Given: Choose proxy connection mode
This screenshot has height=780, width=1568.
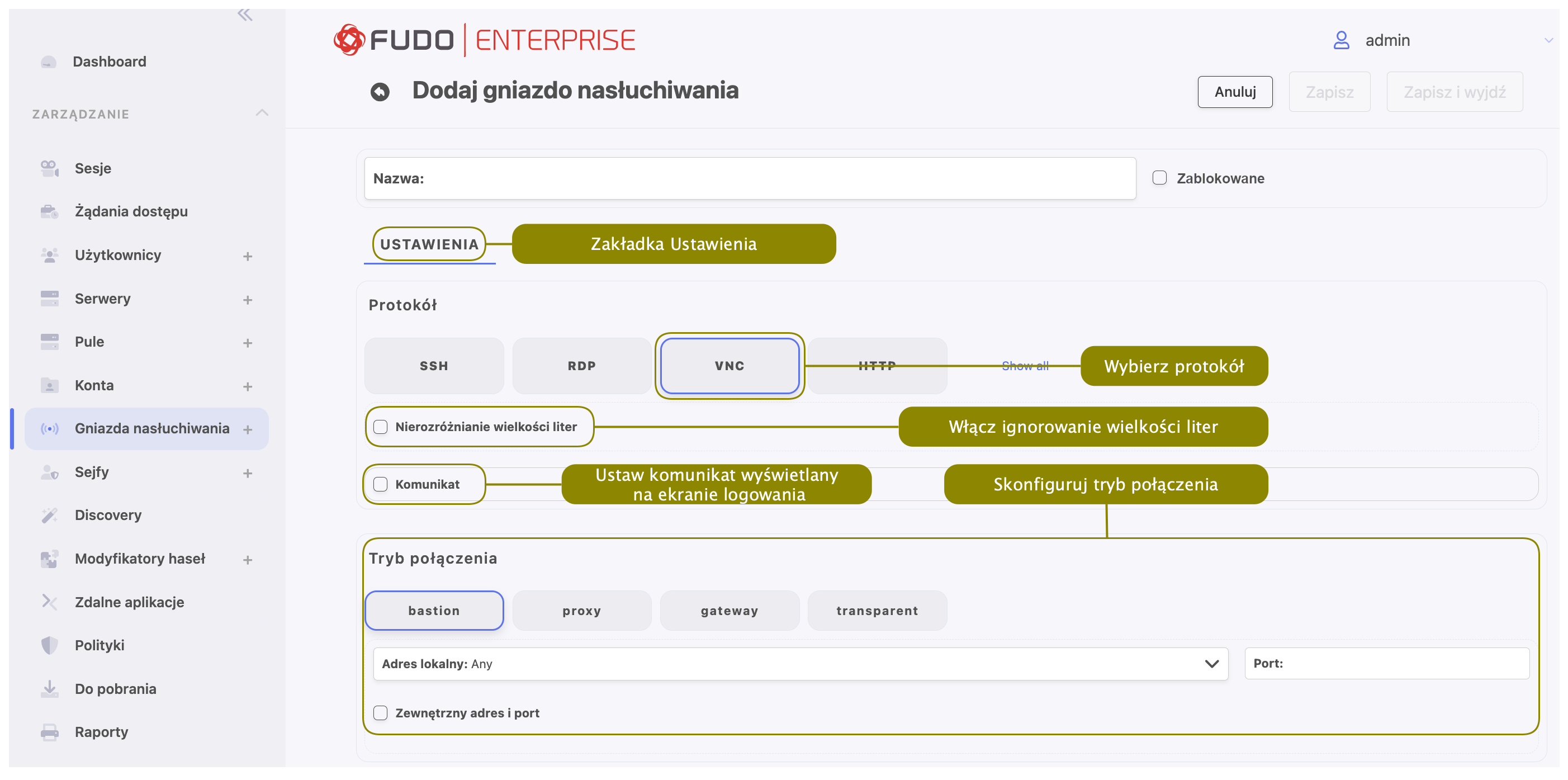Looking at the screenshot, I should pyautogui.click(x=582, y=611).
